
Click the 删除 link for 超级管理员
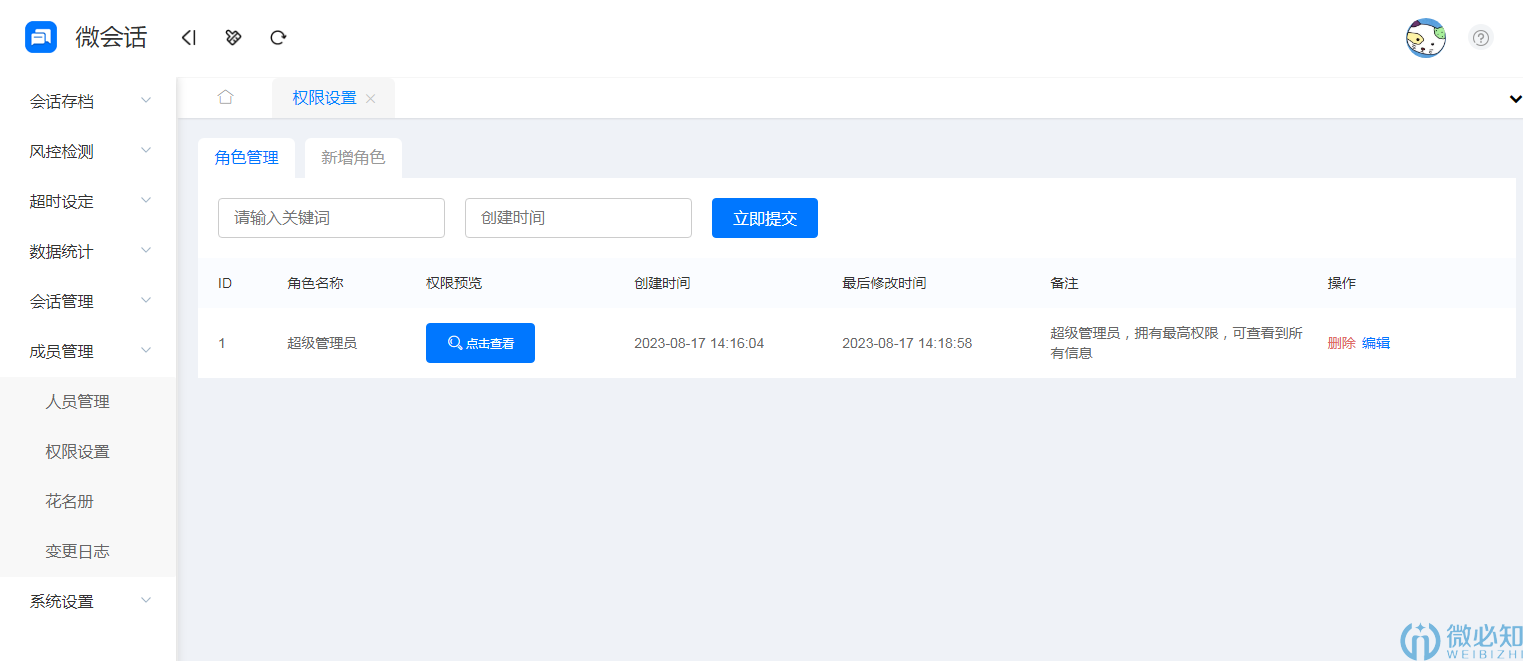pos(1341,342)
